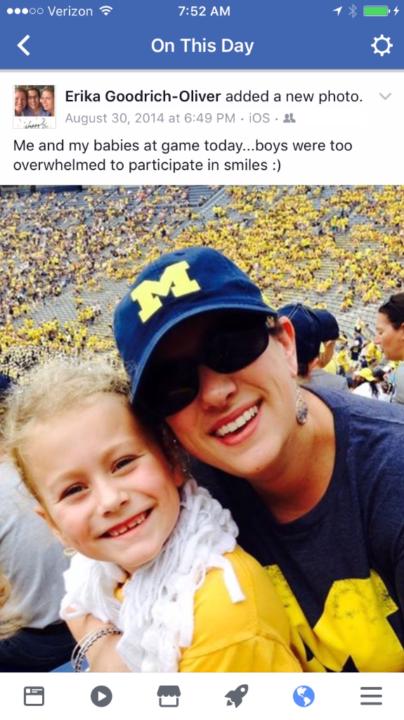Go back using the left chevron arrow
This screenshot has height=720, width=404.
tap(23, 45)
